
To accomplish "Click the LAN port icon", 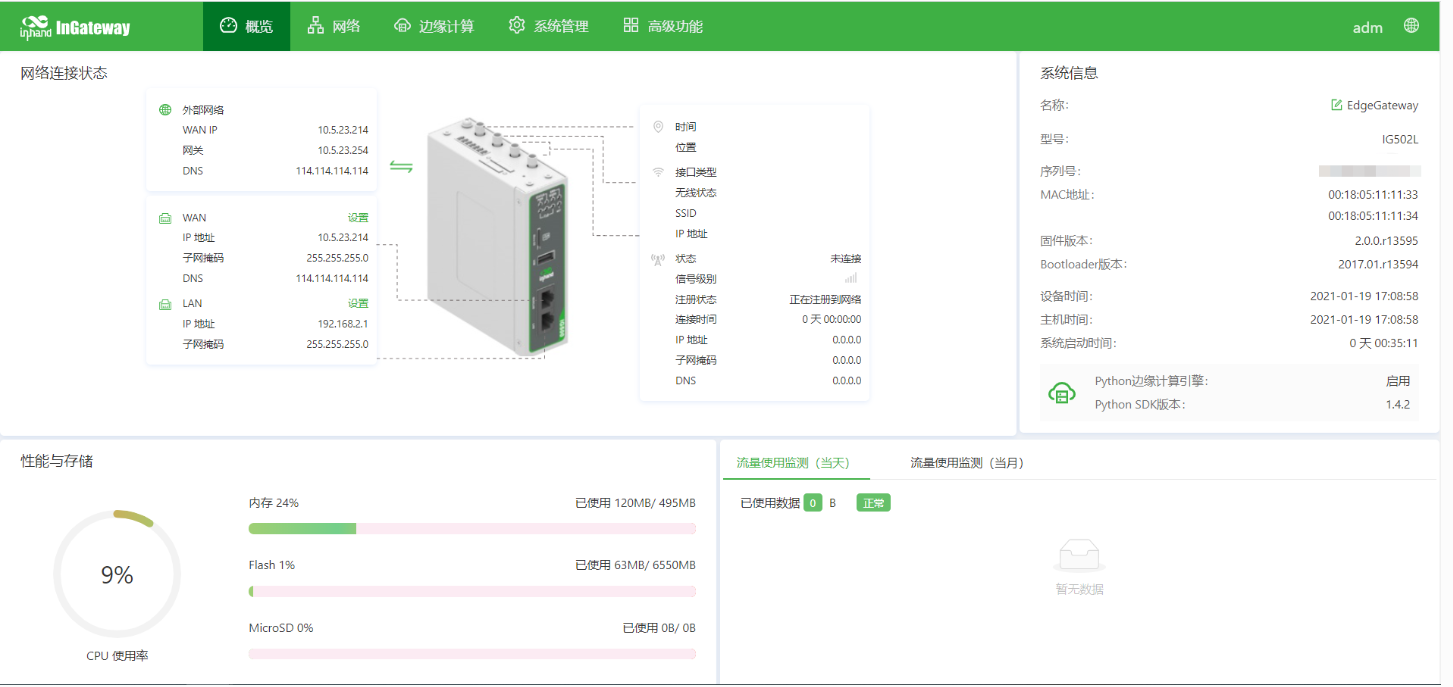I will coord(165,304).
